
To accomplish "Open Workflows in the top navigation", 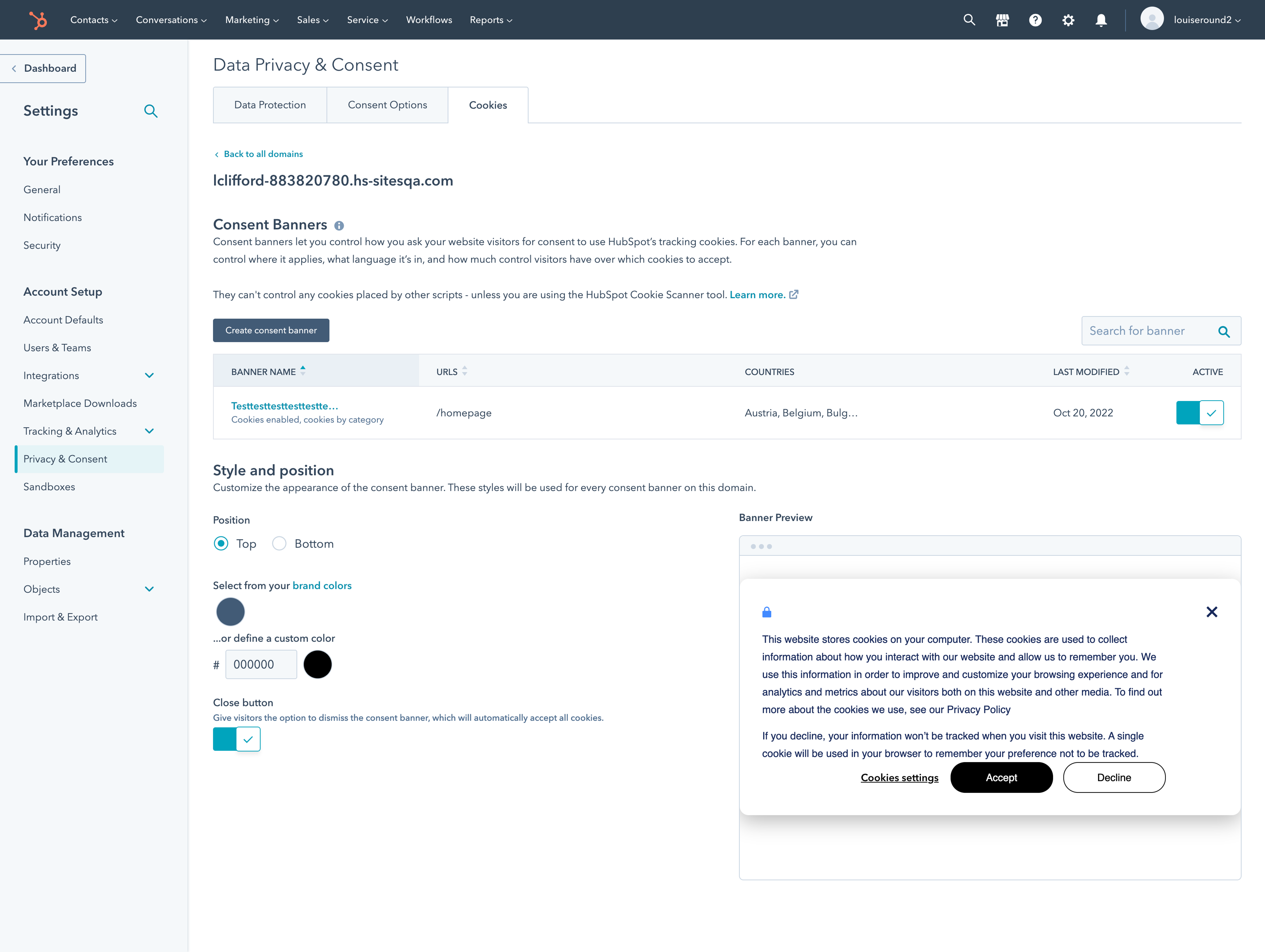I will (429, 20).
